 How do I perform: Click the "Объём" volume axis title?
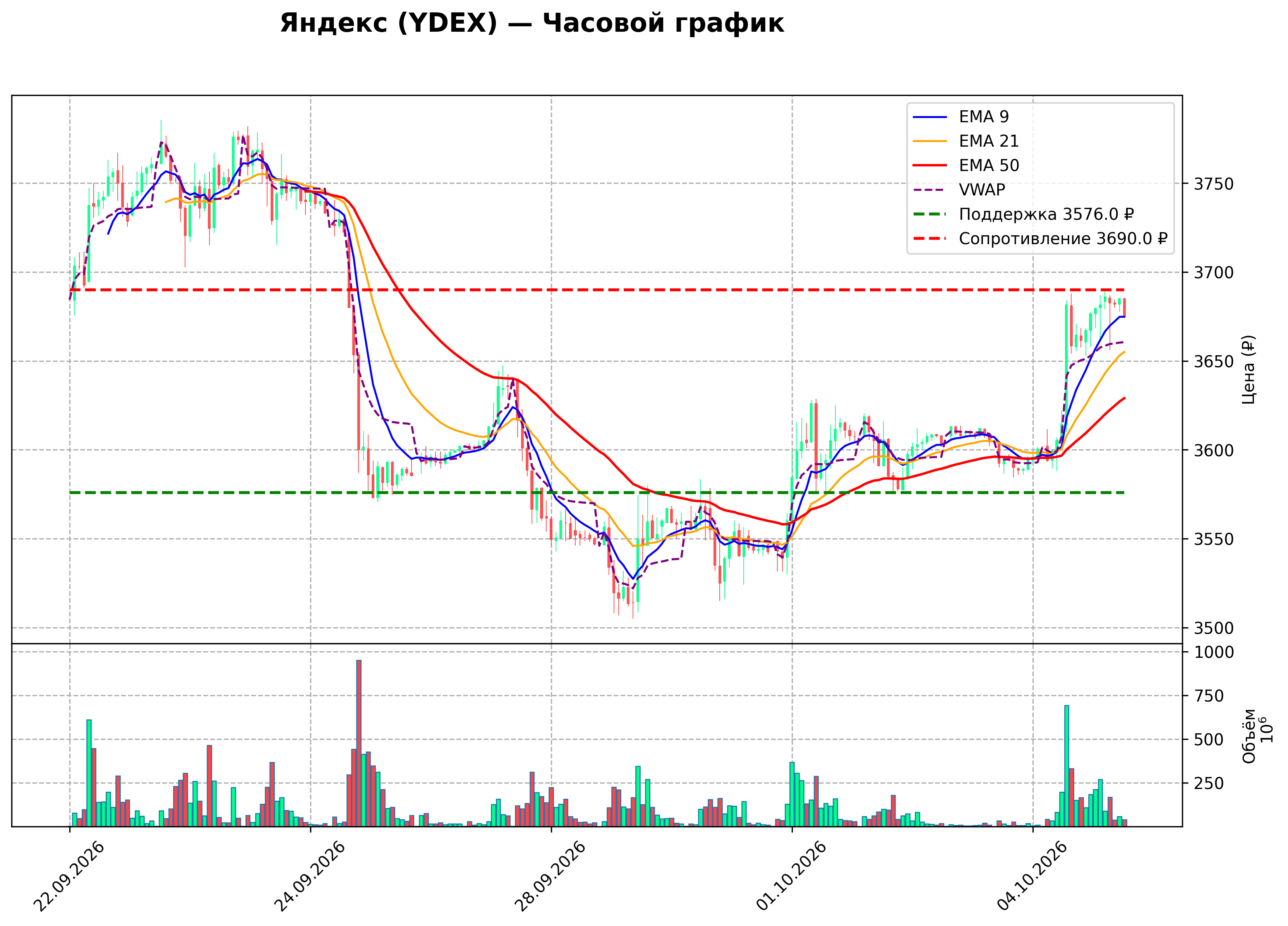point(1249,736)
